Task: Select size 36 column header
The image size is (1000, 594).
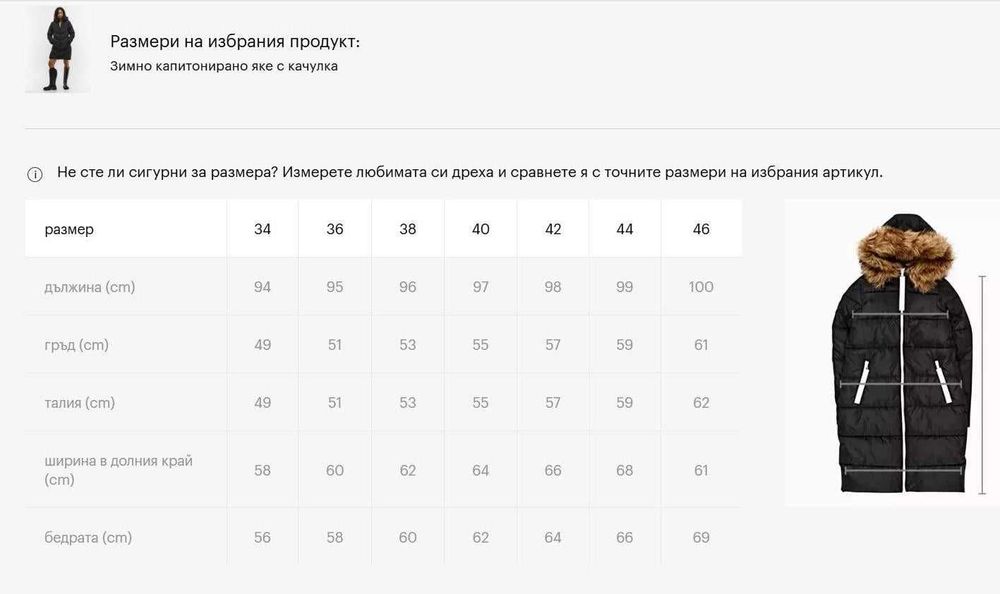Action: (335, 229)
